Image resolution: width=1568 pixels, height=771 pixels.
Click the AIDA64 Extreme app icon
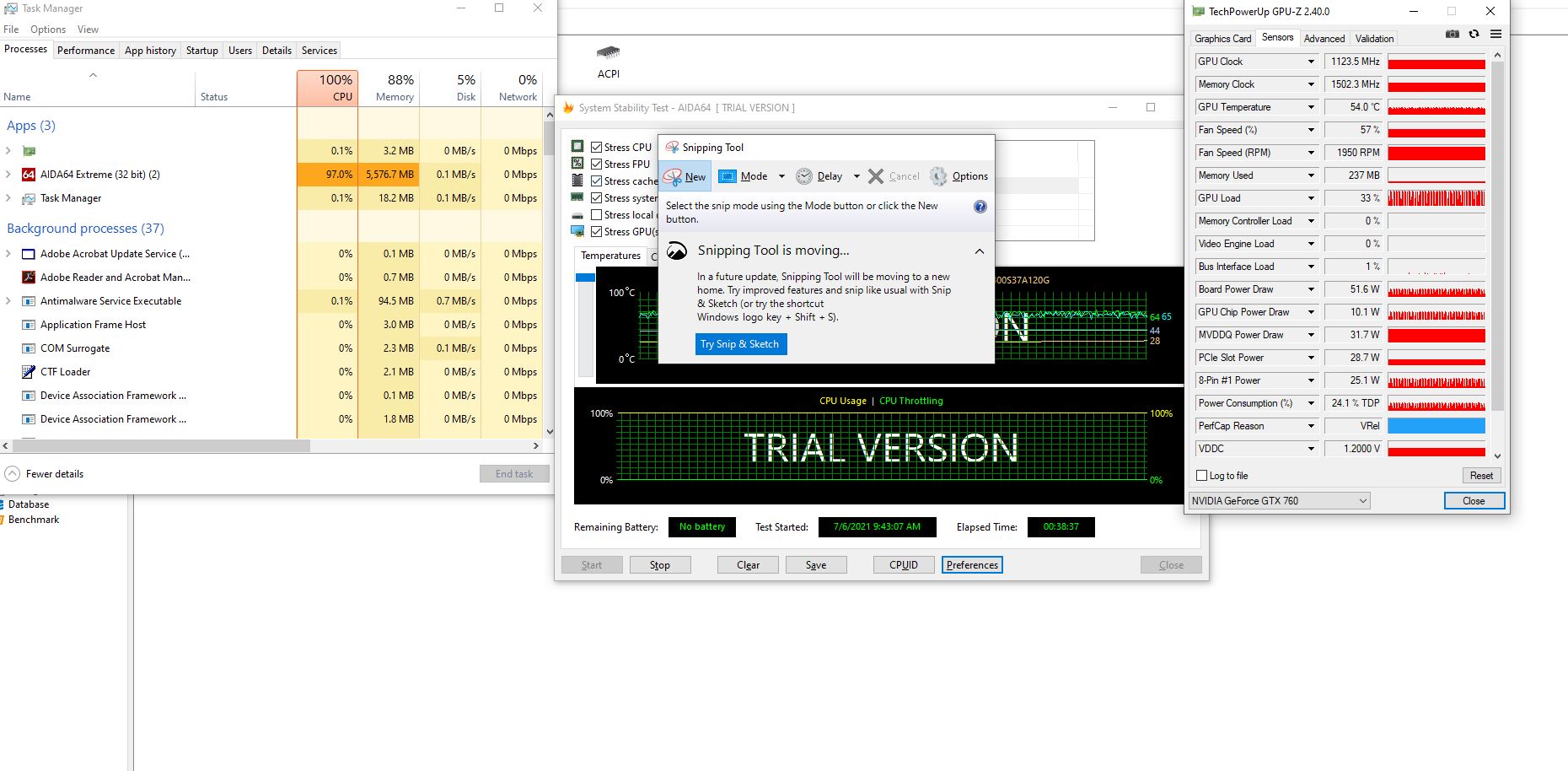[29, 175]
